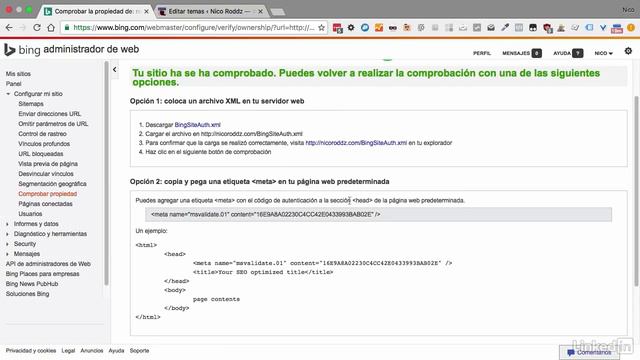Image resolution: width=640 pixels, height=360 pixels.
Task: Select the Comprobar la propiedad browser tab
Action: (x=96, y=11)
